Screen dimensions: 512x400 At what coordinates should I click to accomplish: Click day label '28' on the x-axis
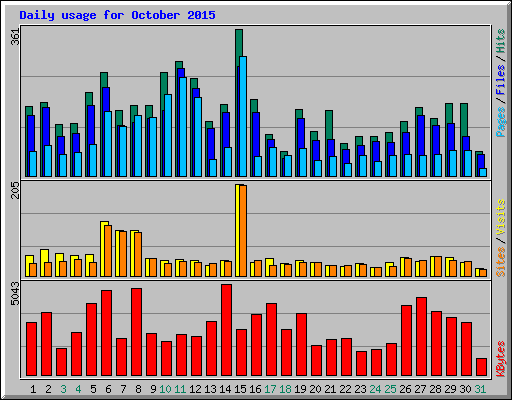click(x=435, y=389)
